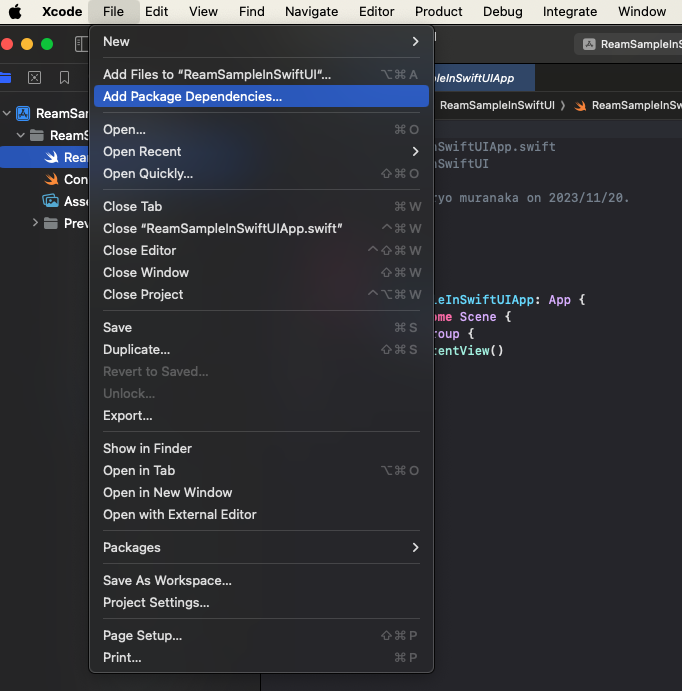Switch to the ReamSampleInSwiftUIApp editor tab
Image resolution: width=682 pixels, height=691 pixels.
point(480,78)
